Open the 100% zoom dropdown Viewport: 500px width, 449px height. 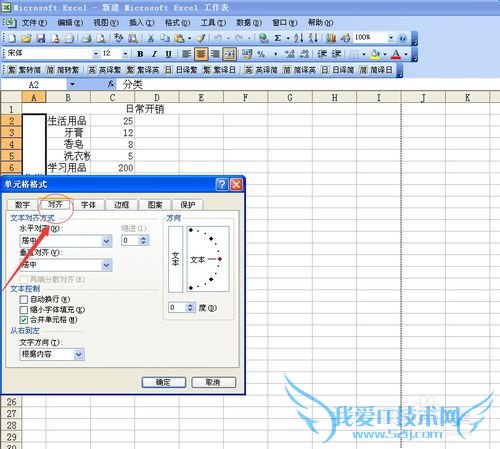[x=391, y=38]
